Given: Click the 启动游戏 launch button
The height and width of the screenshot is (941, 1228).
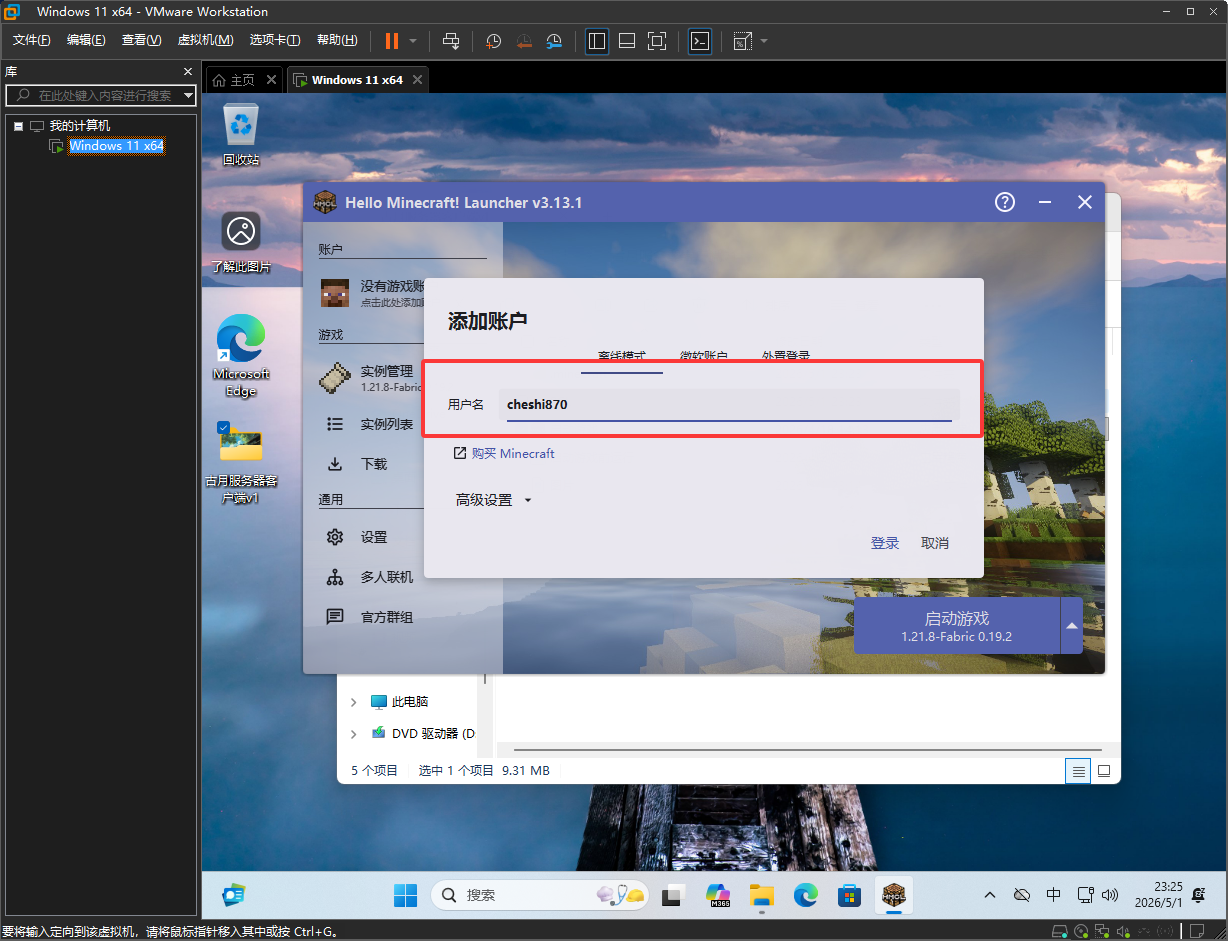Looking at the screenshot, I should [957, 626].
